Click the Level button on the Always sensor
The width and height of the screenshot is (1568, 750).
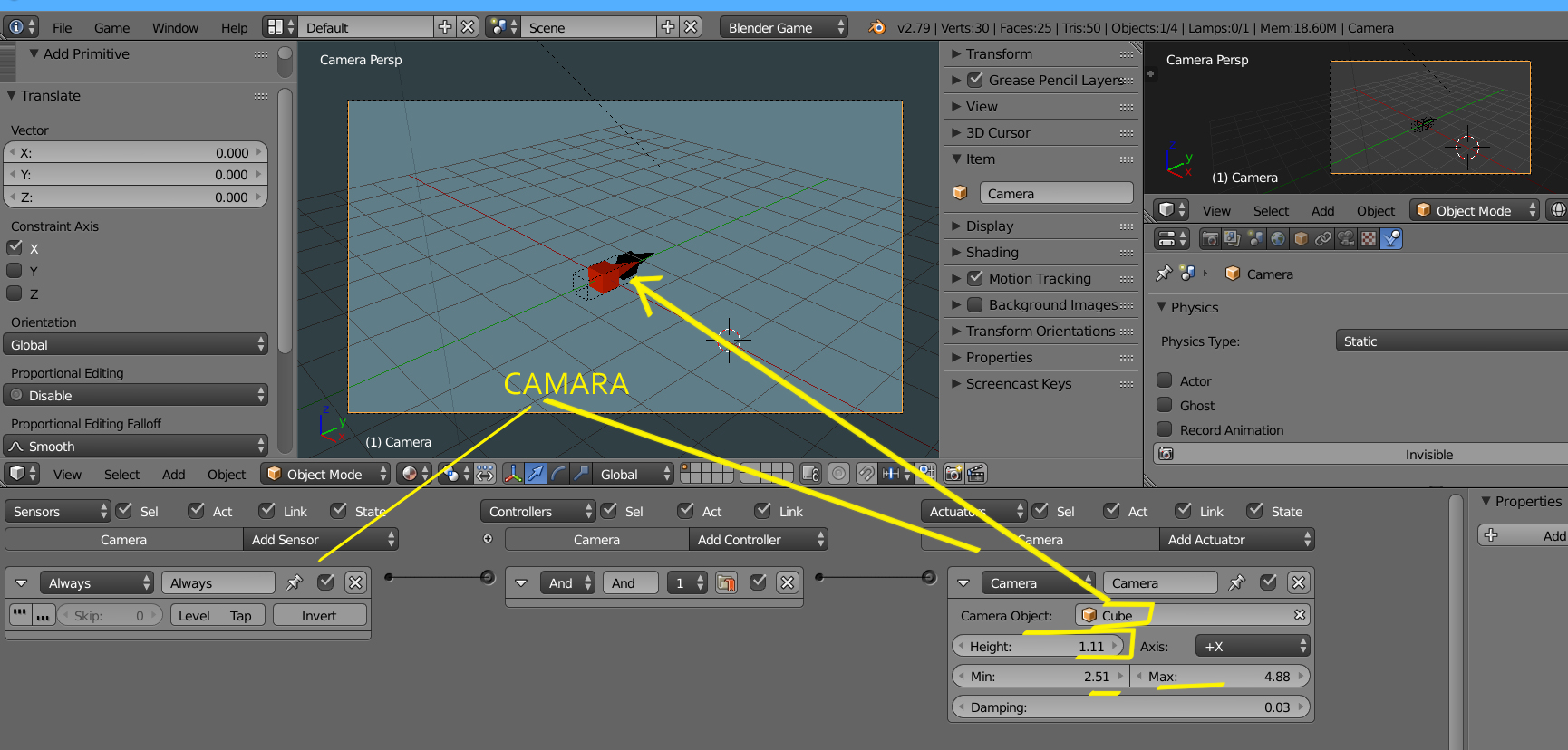[x=194, y=615]
